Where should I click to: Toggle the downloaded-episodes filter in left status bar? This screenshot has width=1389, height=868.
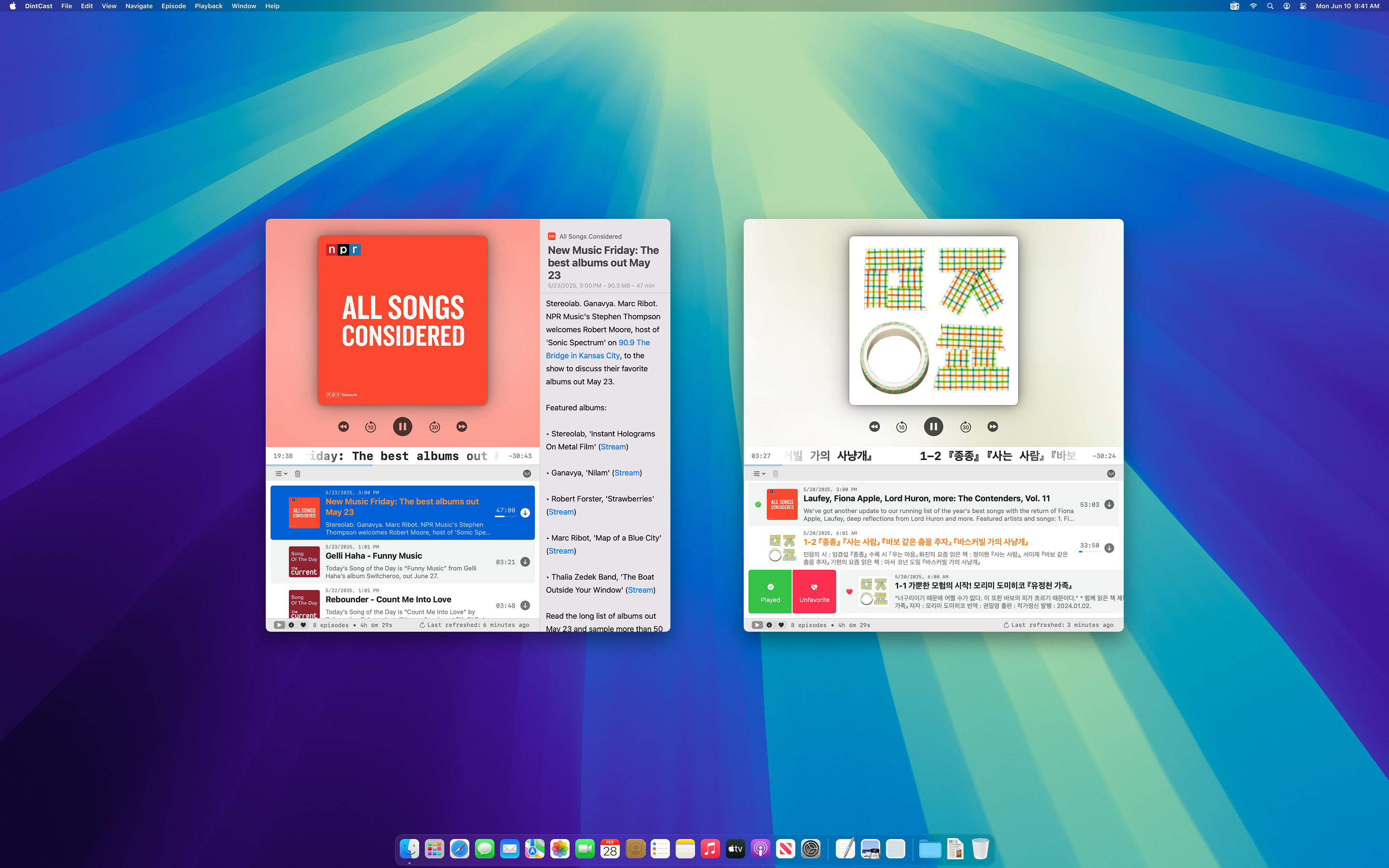coord(292,625)
